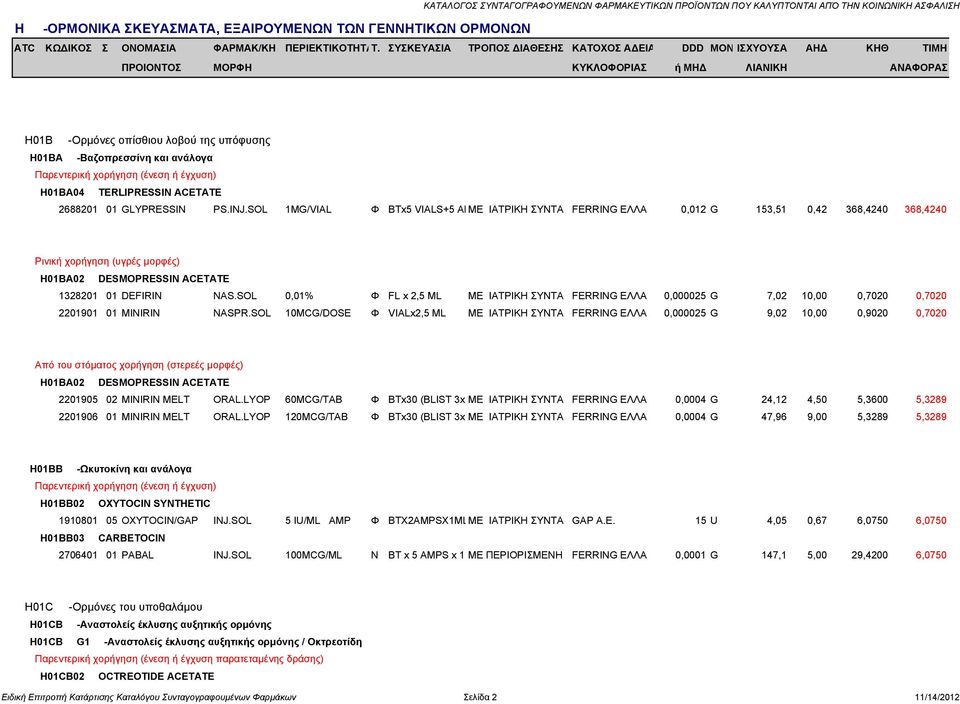Click the substance name 'OXYTOCIN SYNTHETIC'
The image size is (960, 704).
(x=154, y=503)
